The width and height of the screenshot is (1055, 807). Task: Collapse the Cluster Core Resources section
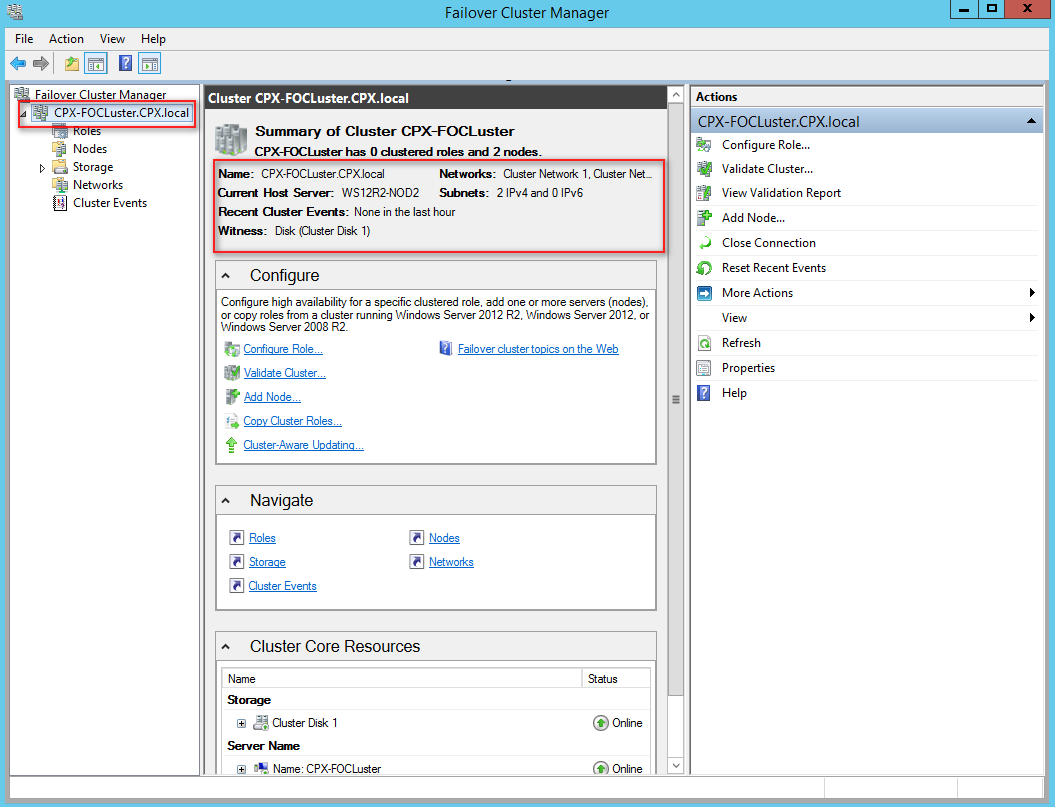coord(226,646)
